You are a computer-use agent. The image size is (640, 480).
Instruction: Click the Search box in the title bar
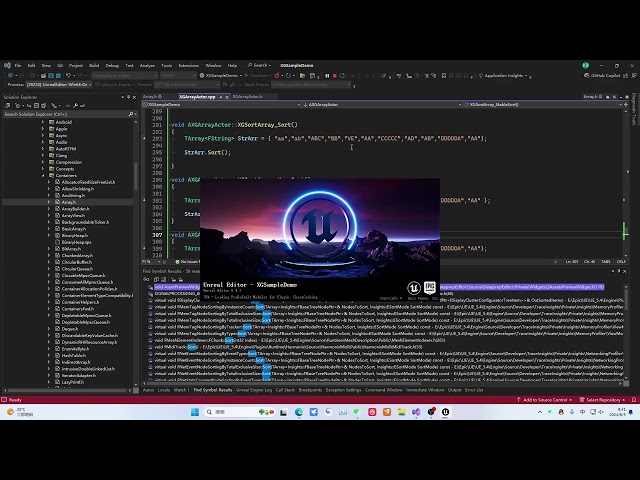click(259, 65)
